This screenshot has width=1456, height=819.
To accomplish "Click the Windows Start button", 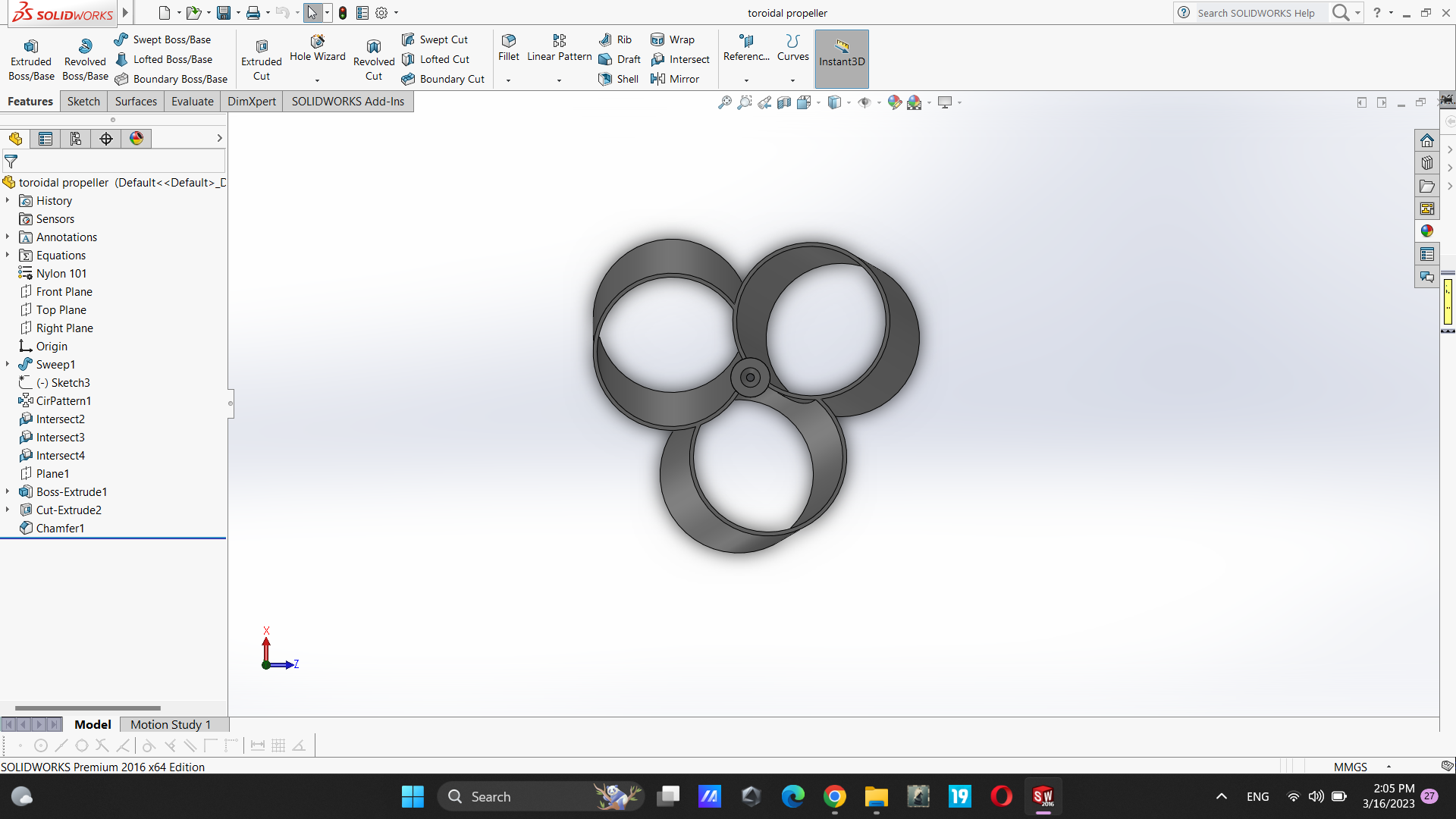I will pos(413,796).
